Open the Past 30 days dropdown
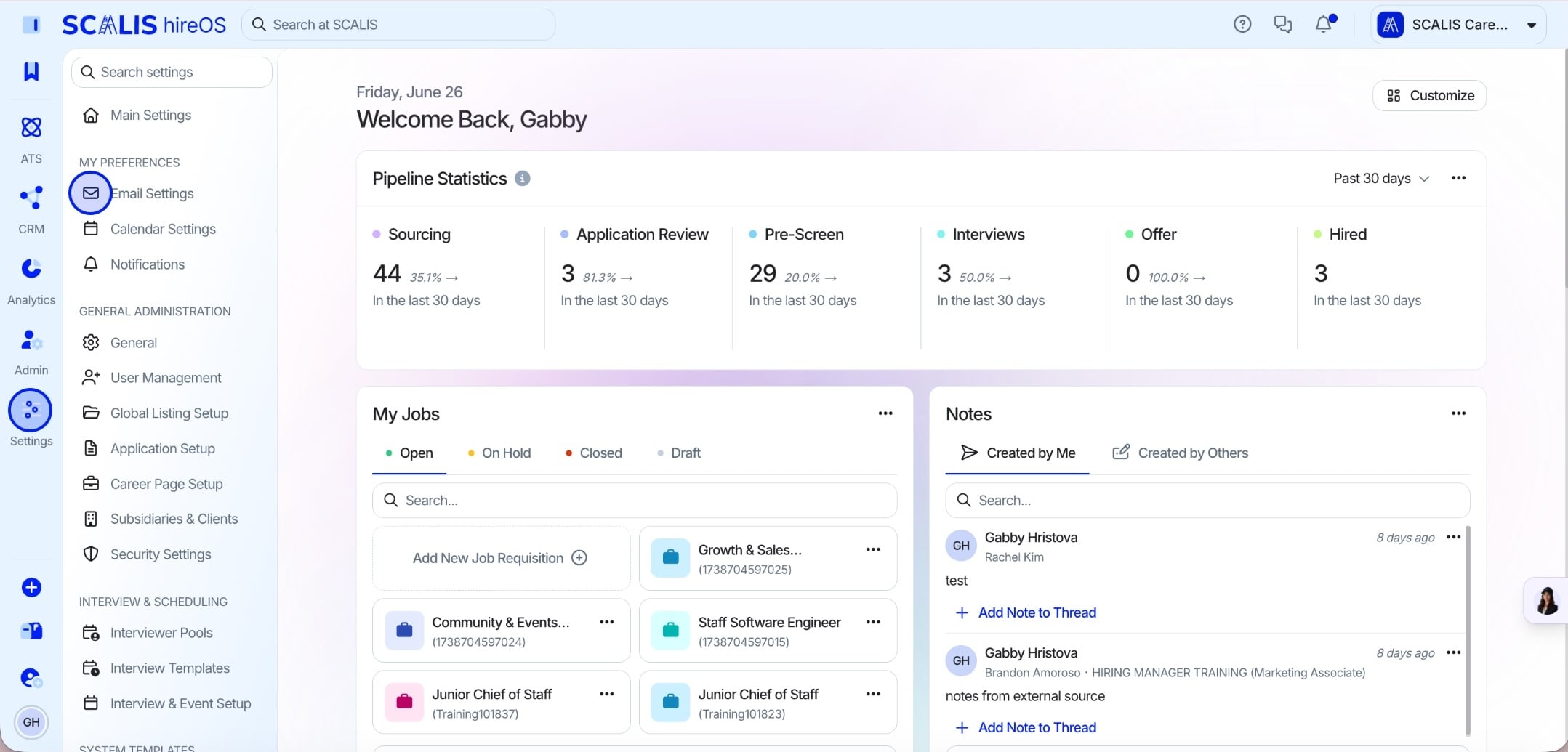The image size is (1568, 752). 1380,179
